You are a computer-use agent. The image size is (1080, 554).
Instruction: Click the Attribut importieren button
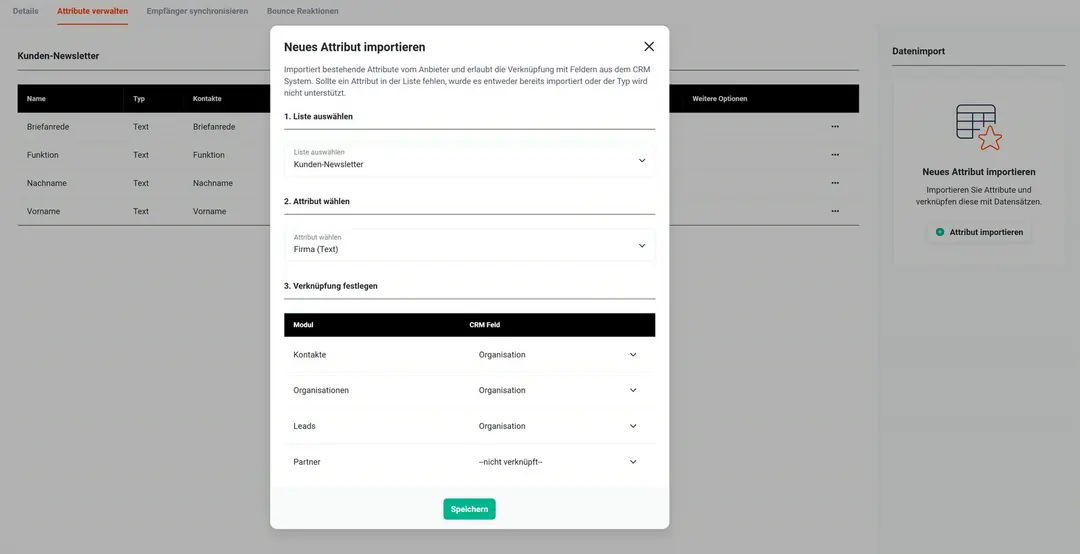point(979,232)
